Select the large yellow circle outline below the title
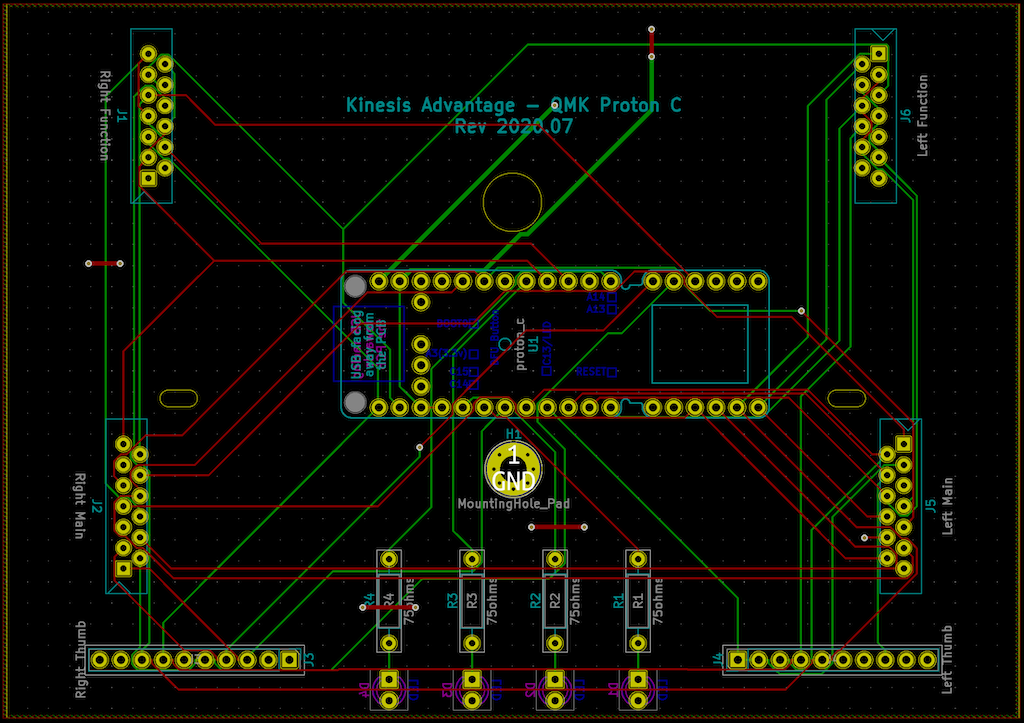The image size is (1024, 723). pyautogui.click(x=513, y=202)
